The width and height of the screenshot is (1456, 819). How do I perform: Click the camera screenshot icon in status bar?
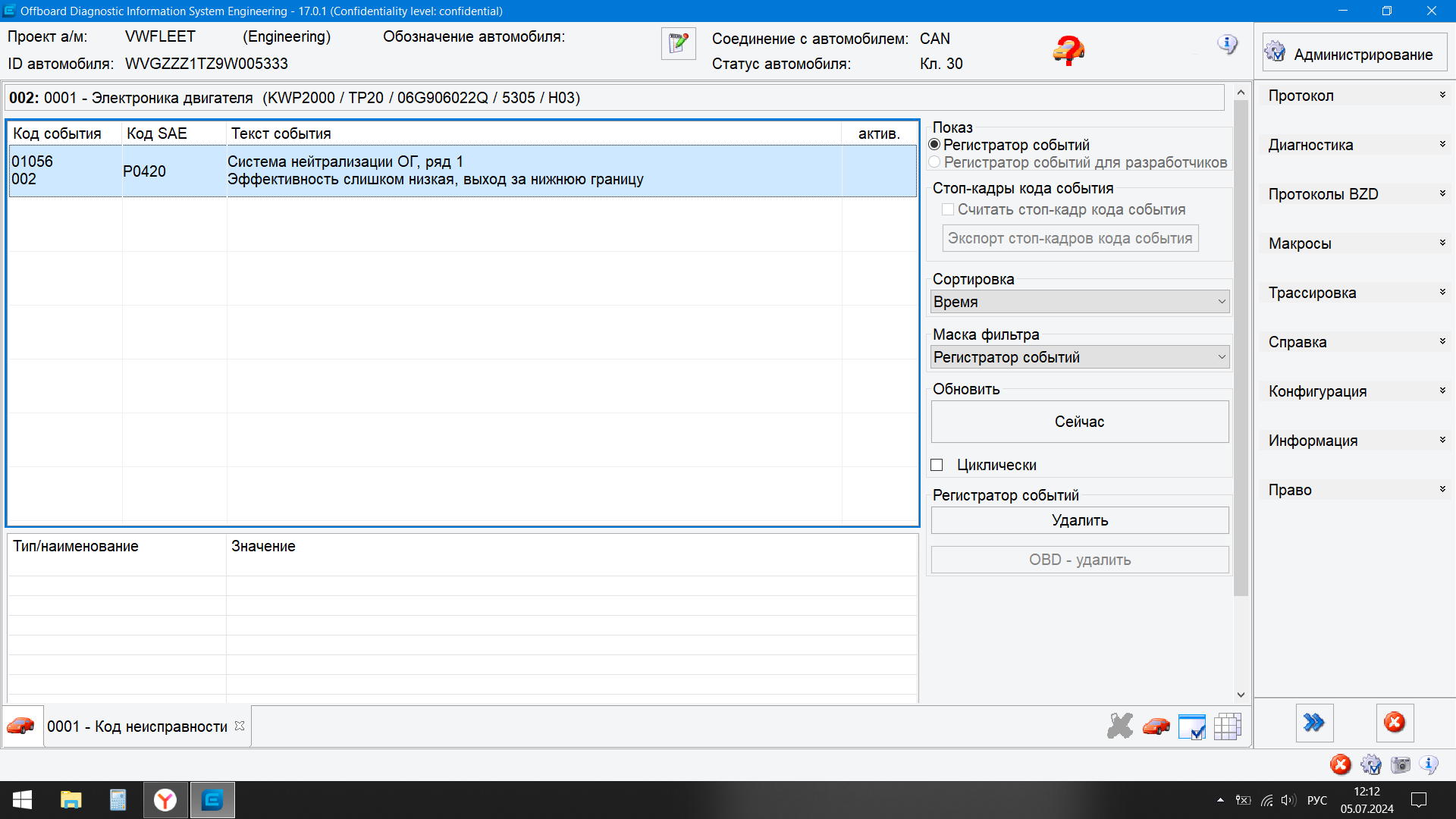click(1400, 764)
